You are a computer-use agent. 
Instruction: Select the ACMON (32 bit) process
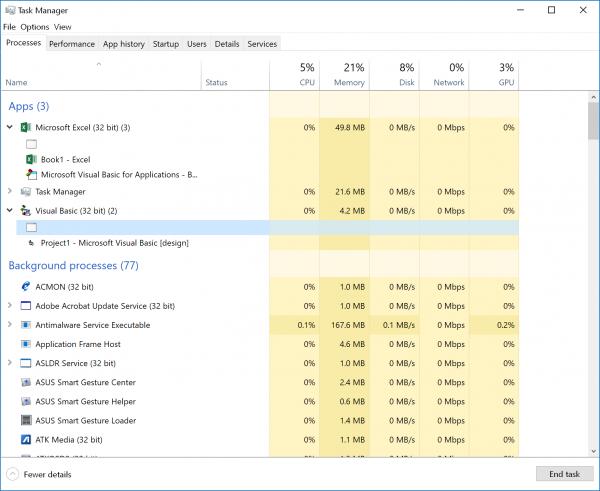pyautogui.click(x=260, y=287)
